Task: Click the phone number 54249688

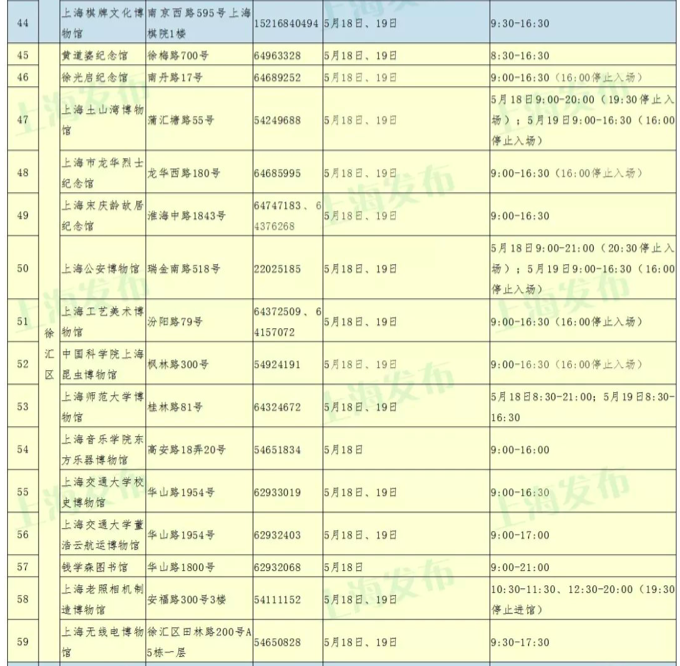Action: pyautogui.click(x=277, y=120)
